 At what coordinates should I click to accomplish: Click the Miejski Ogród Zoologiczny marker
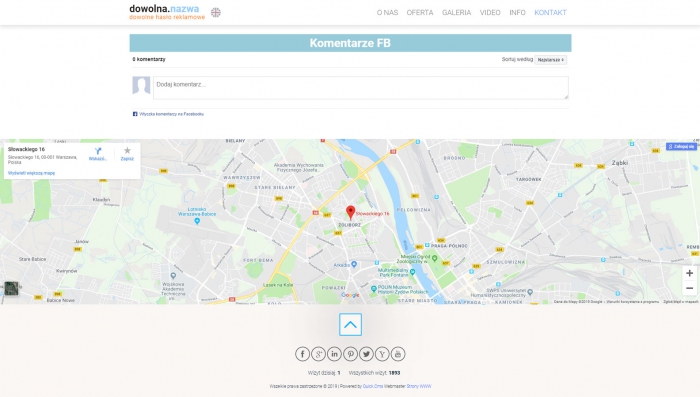(434, 258)
